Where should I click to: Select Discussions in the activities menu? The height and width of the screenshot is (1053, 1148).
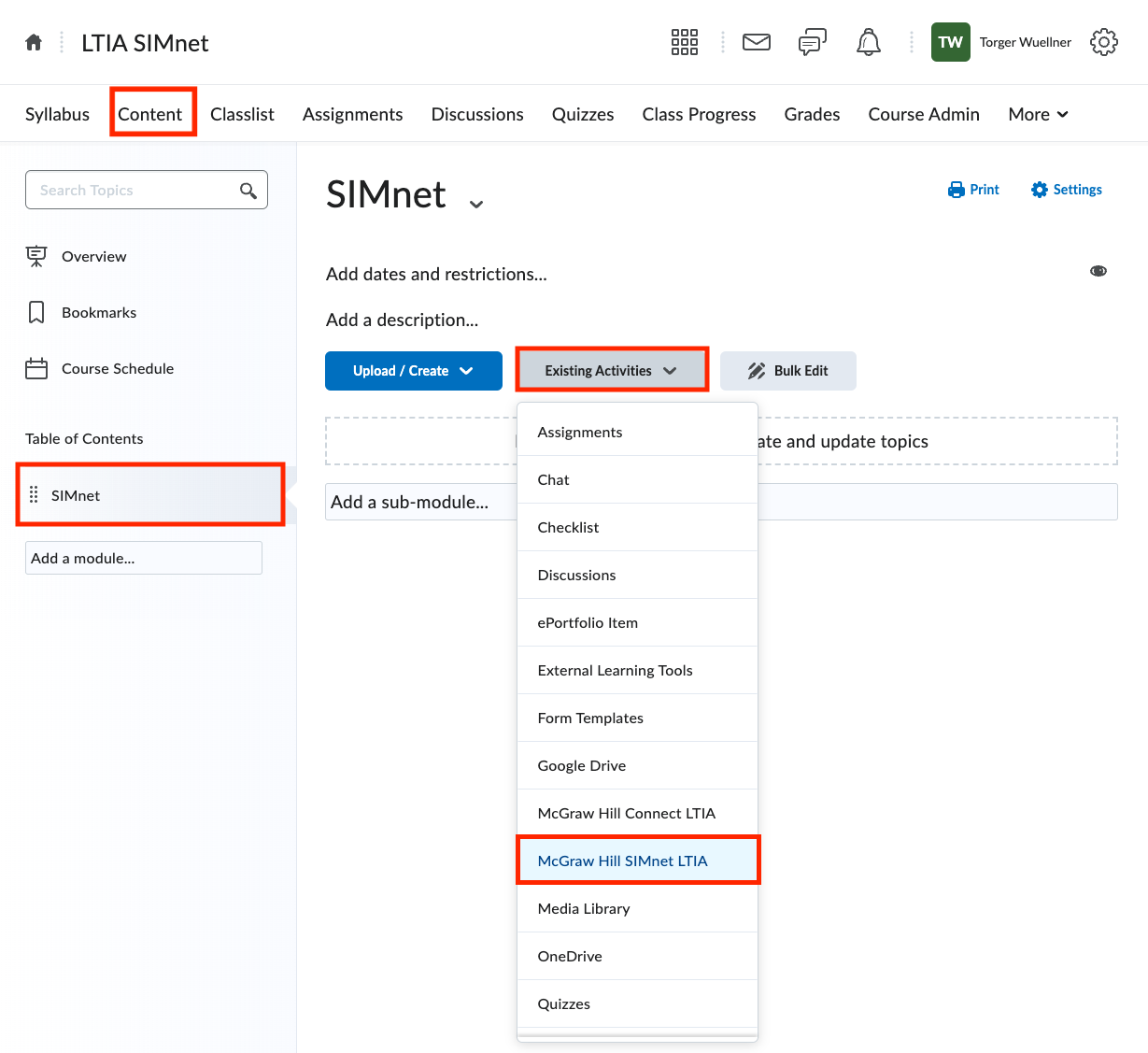637,575
